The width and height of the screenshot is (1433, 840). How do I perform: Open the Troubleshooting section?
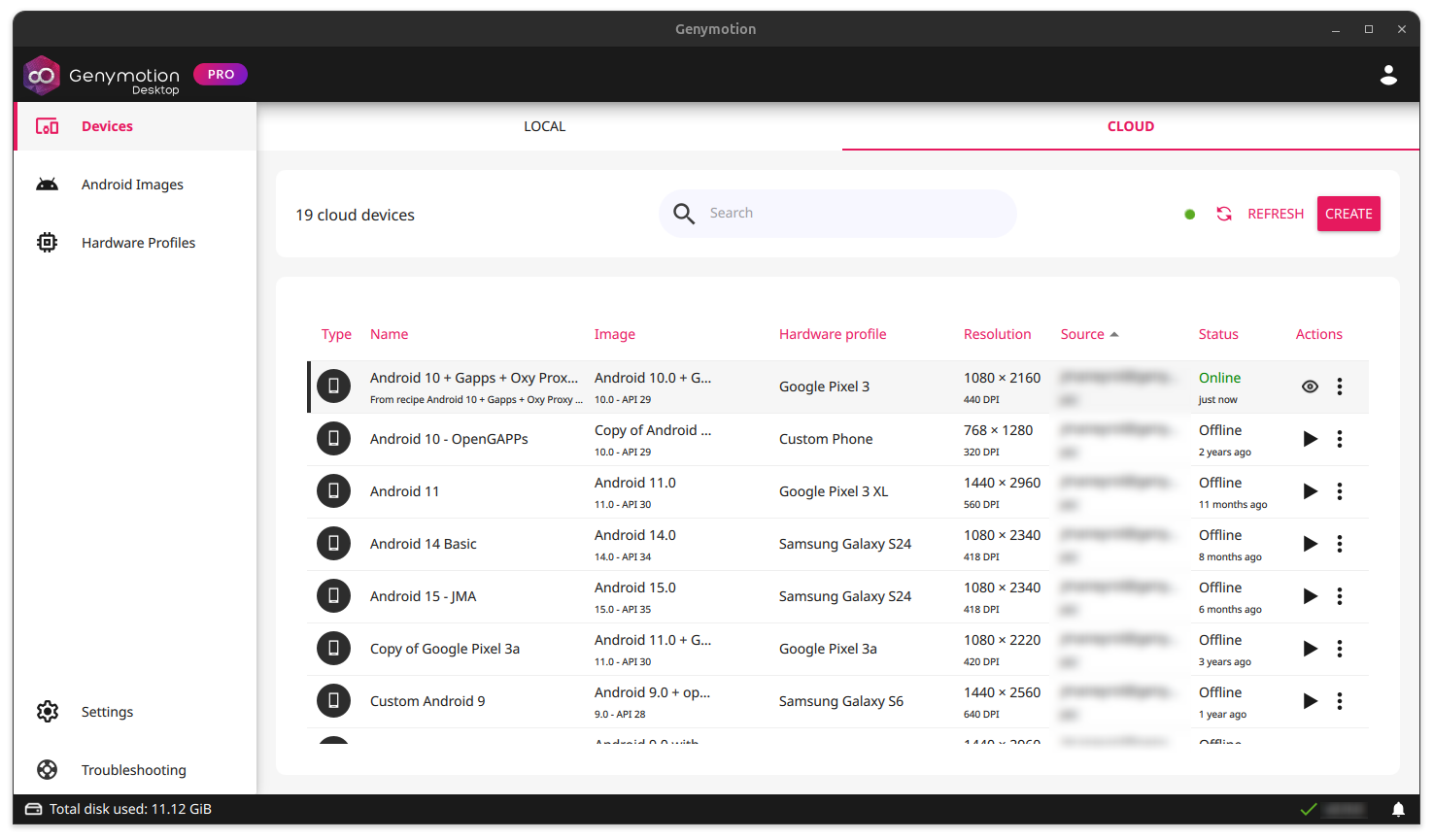pyautogui.click(x=133, y=769)
